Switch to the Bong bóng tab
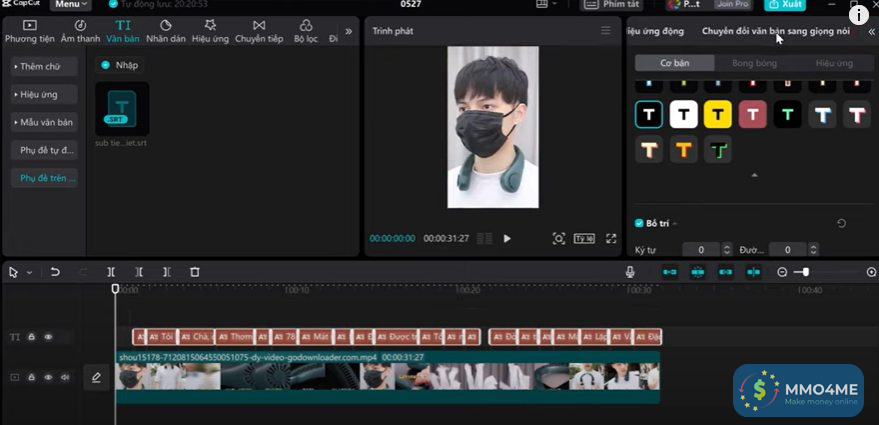Screen dimensions: 879x425 pyautogui.click(x=754, y=63)
